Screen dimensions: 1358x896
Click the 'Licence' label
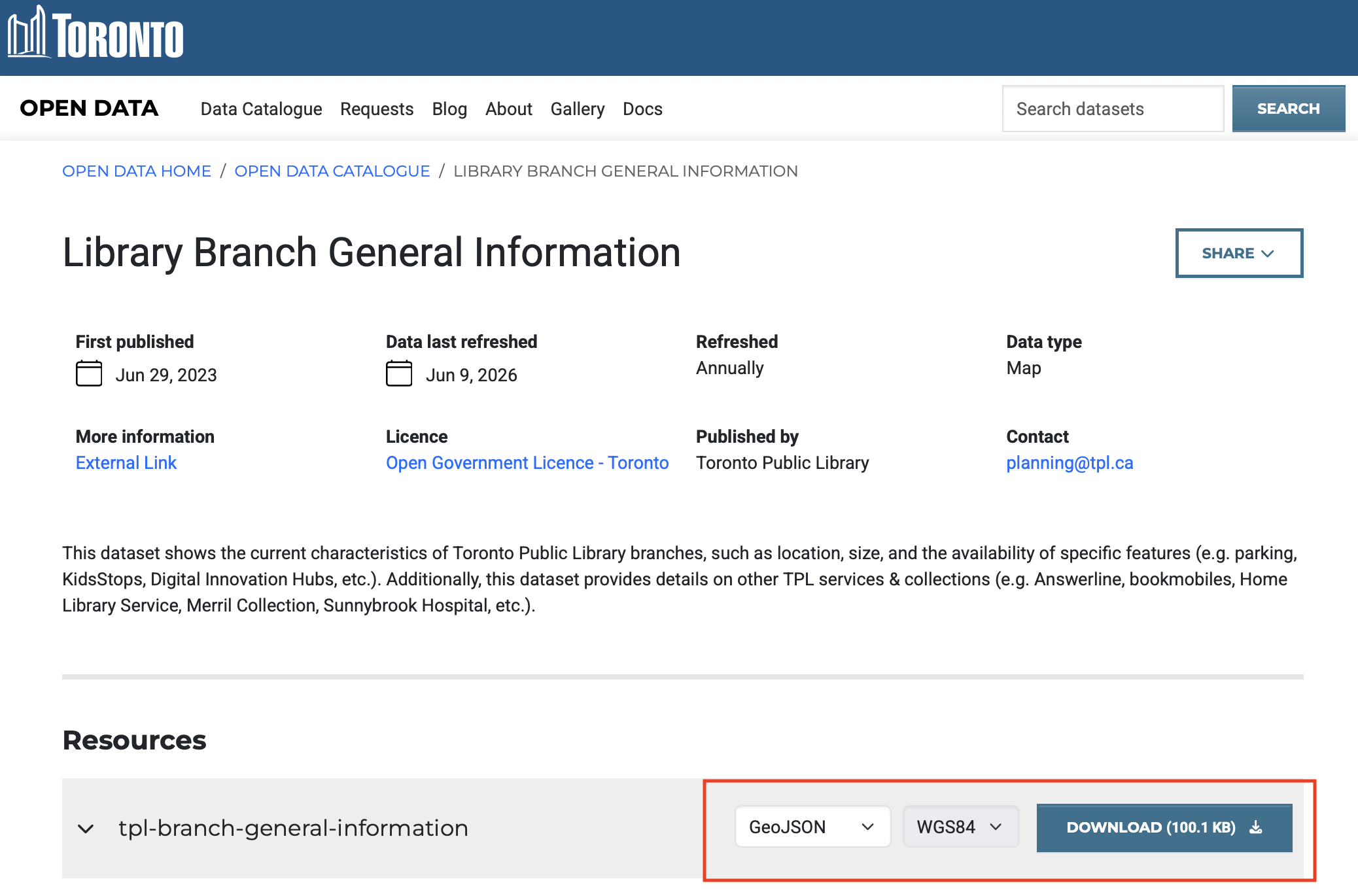(417, 436)
